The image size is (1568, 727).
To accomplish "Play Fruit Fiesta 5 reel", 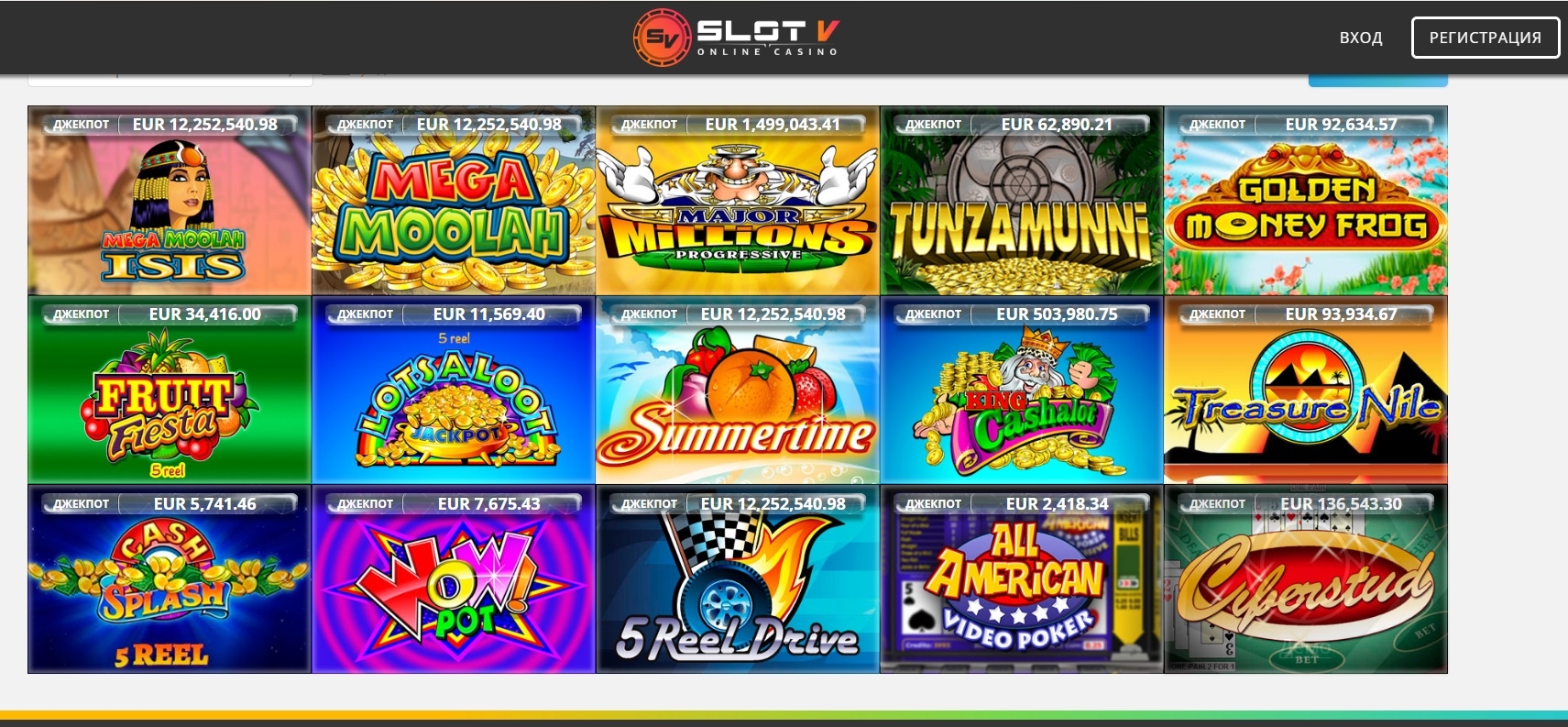I will tap(170, 391).
